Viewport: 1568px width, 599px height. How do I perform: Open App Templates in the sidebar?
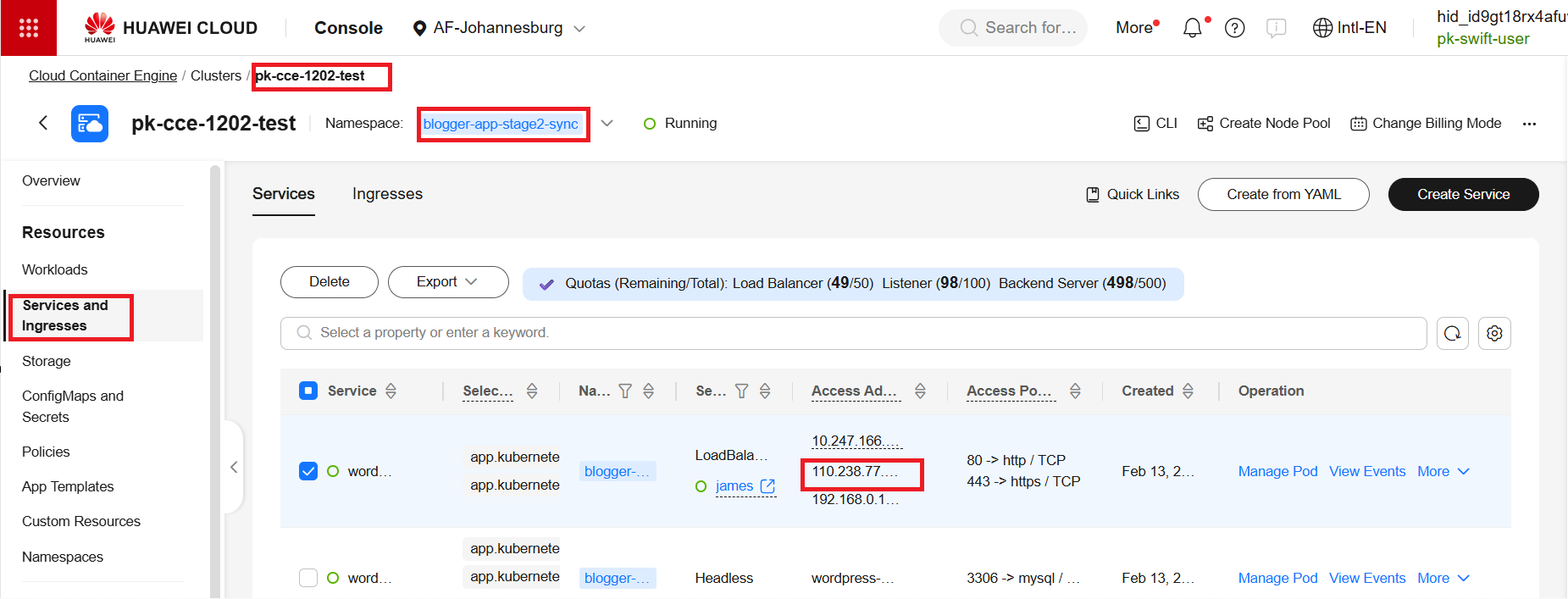(68, 486)
